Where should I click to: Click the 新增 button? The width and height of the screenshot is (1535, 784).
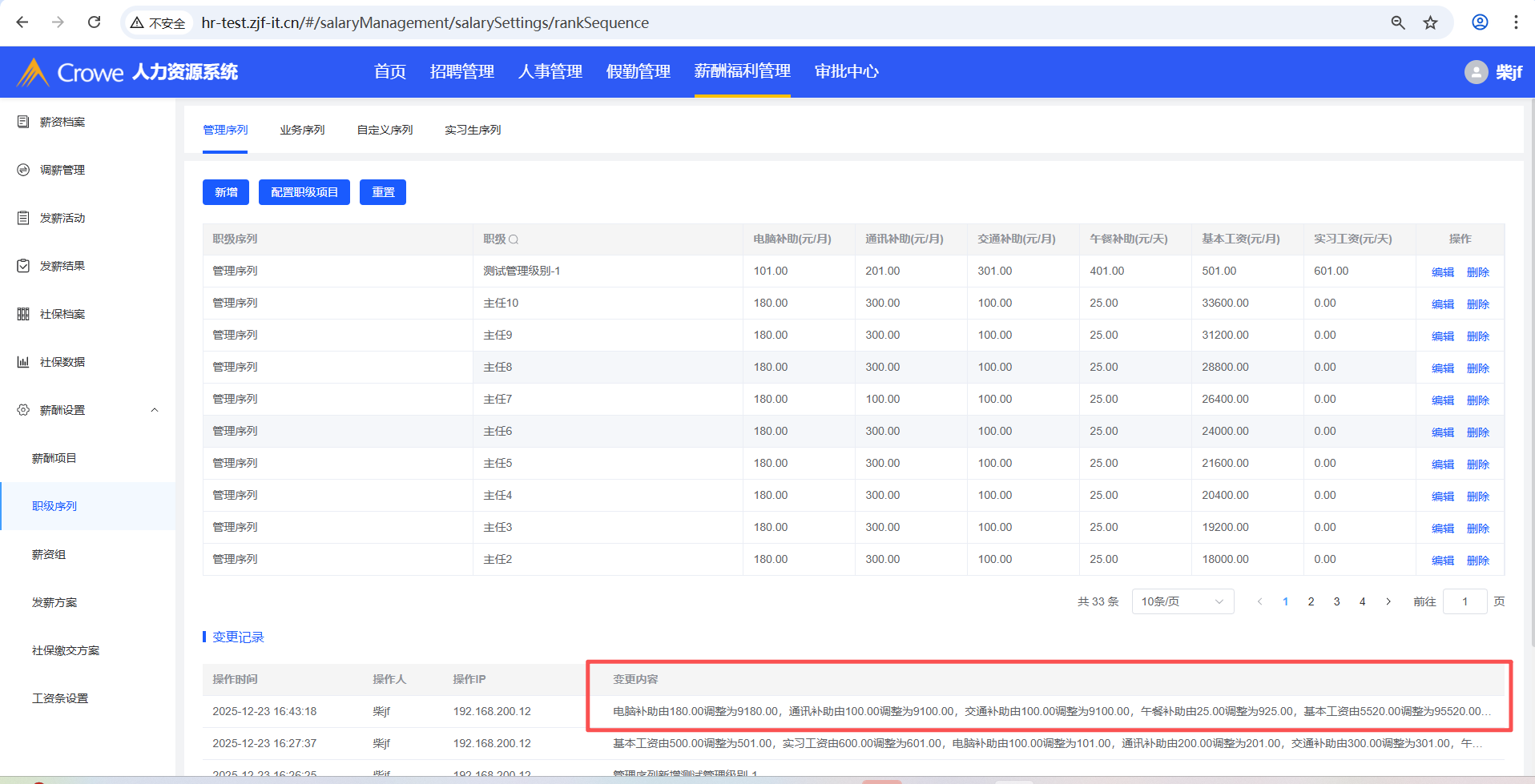pyautogui.click(x=226, y=192)
